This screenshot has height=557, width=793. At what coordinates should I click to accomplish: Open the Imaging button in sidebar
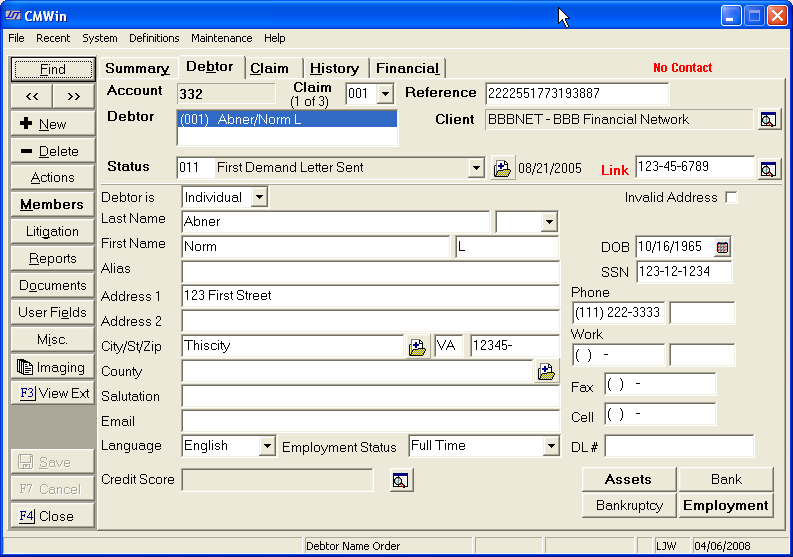53,367
